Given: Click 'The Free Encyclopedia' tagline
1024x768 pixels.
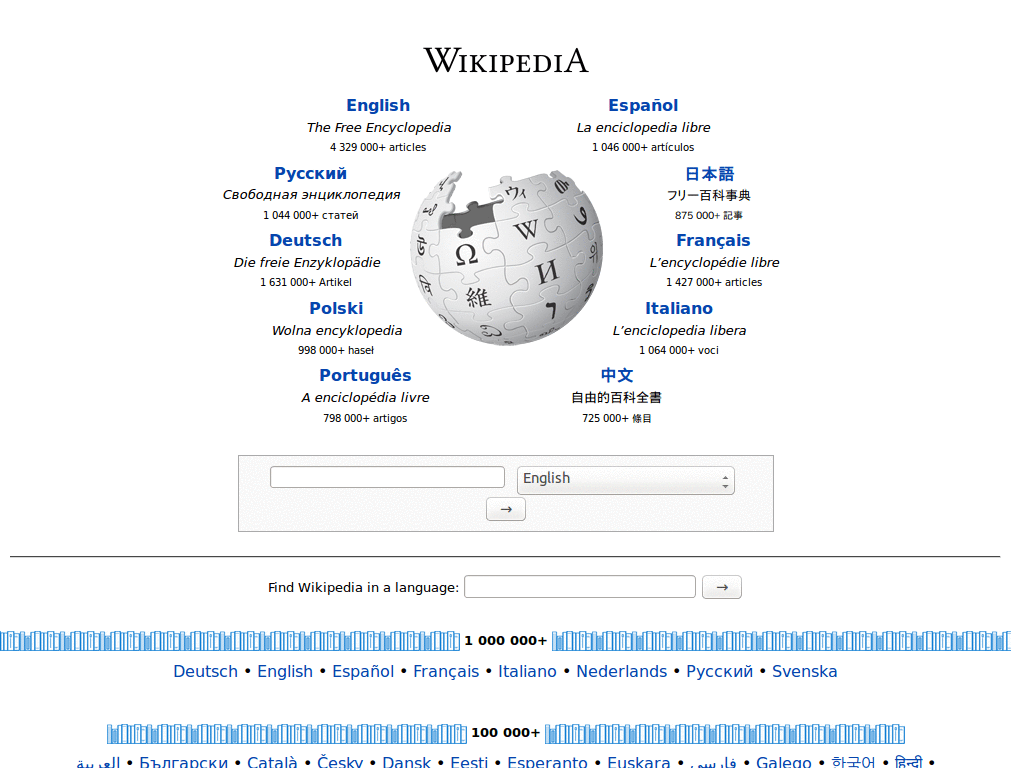Looking at the screenshot, I should click(x=379, y=127).
